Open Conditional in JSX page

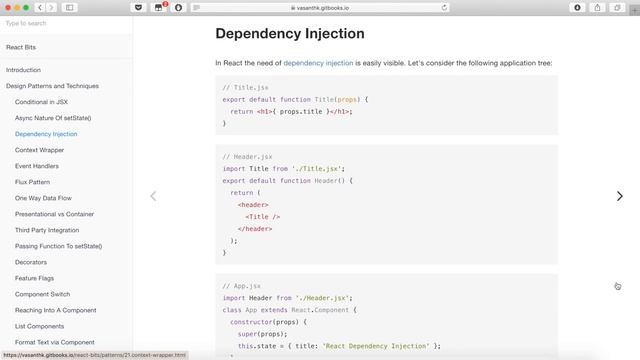coord(41,102)
